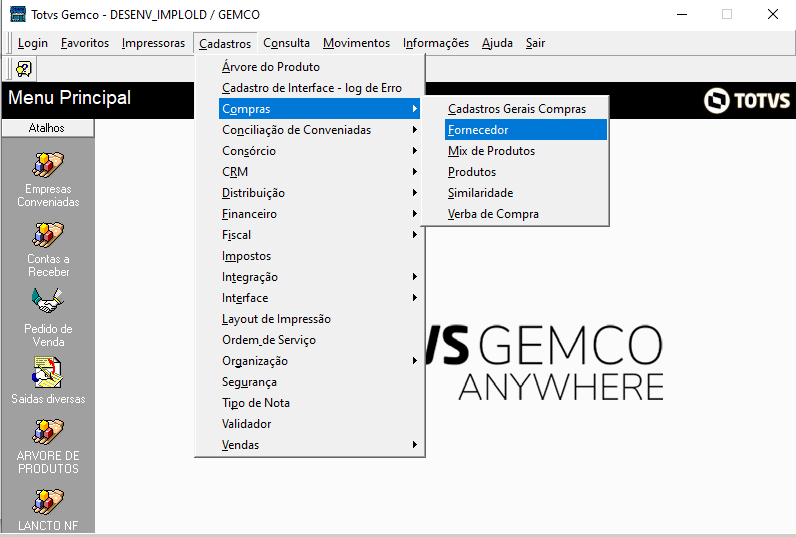This screenshot has width=796, height=537.
Task: Open LANCTO NF shortcut icon
Action: [x=48, y=501]
